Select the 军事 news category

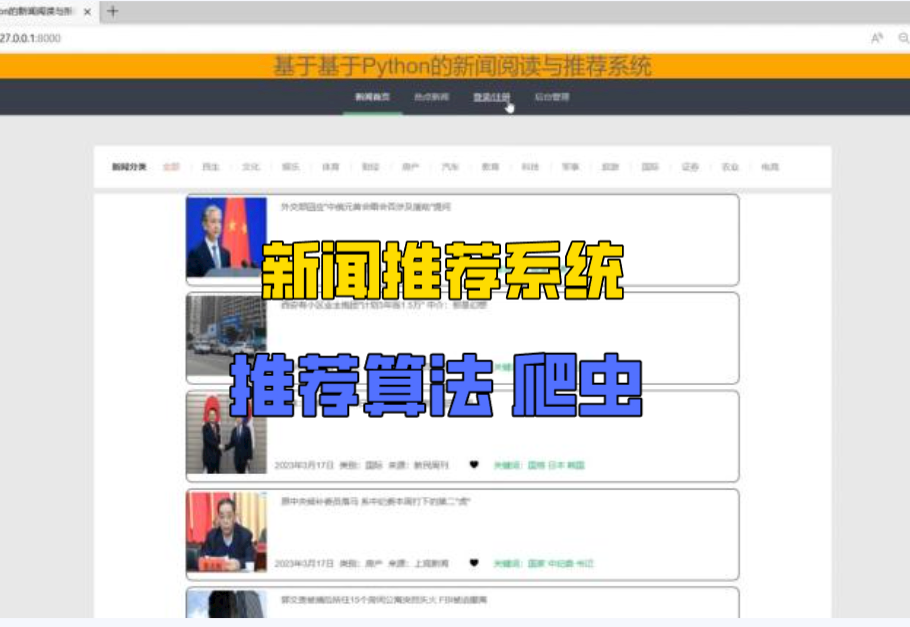[570, 167]
